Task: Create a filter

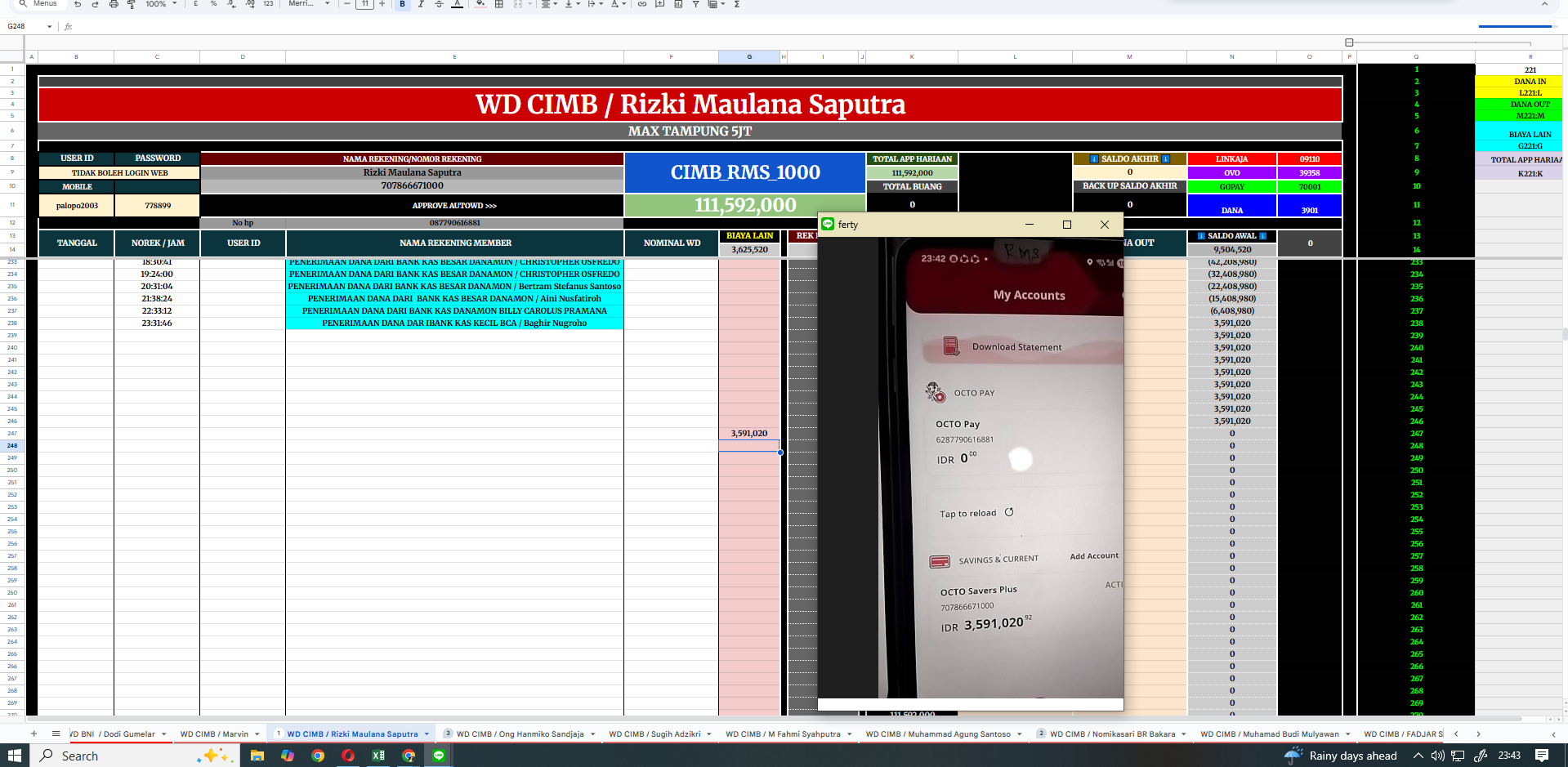Action: point(695,4)
